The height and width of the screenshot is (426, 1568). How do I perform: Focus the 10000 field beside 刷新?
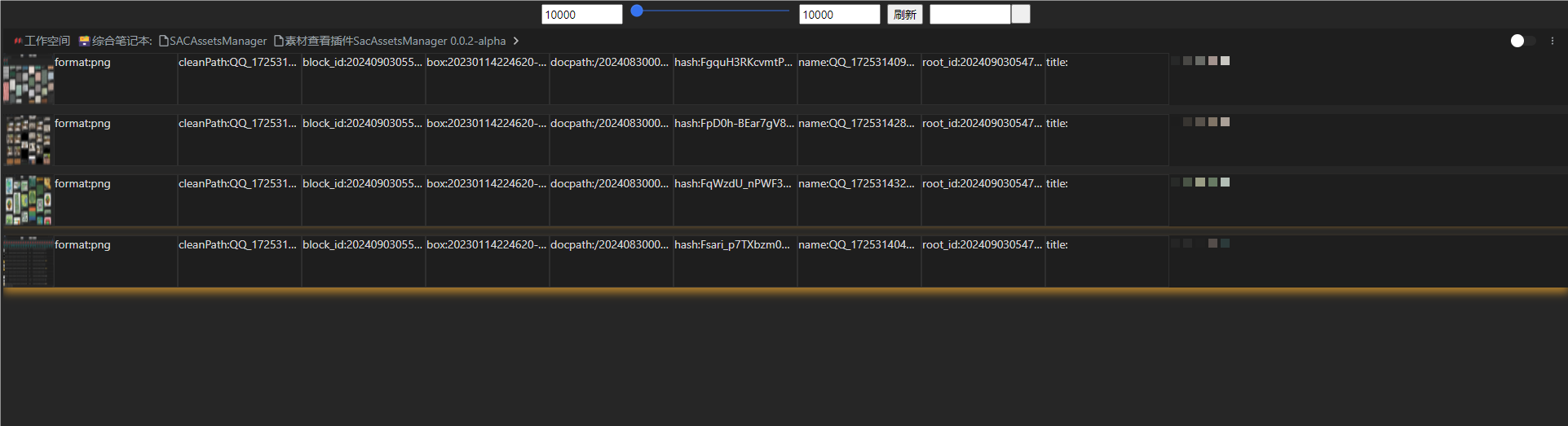click(840, 15)
